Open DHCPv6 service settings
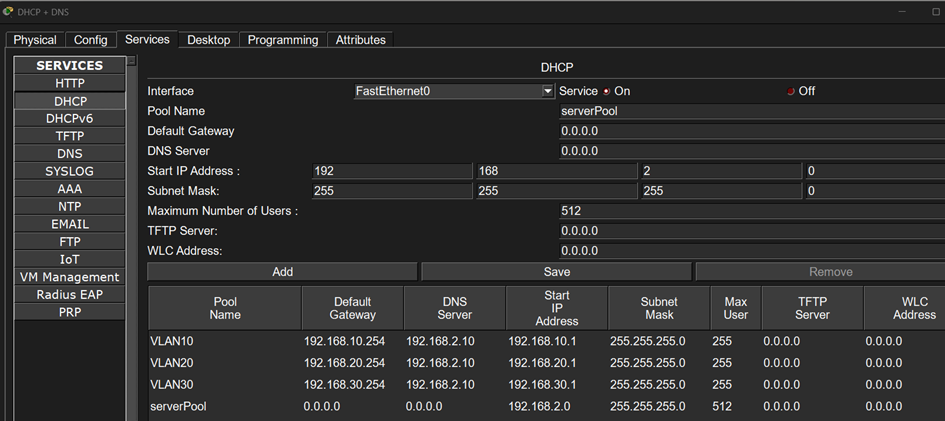This screenshot has width=945, height=421. click(x=70, y=119)
